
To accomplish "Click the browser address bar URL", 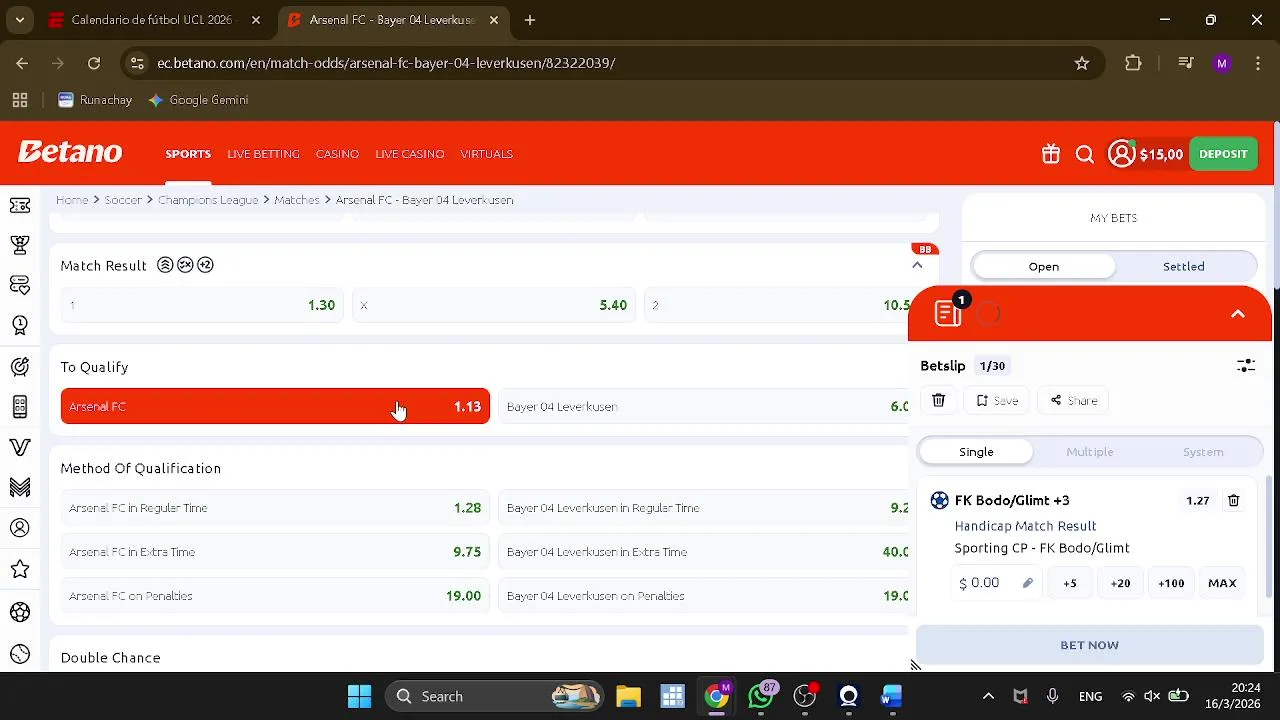I will point(386,63).
